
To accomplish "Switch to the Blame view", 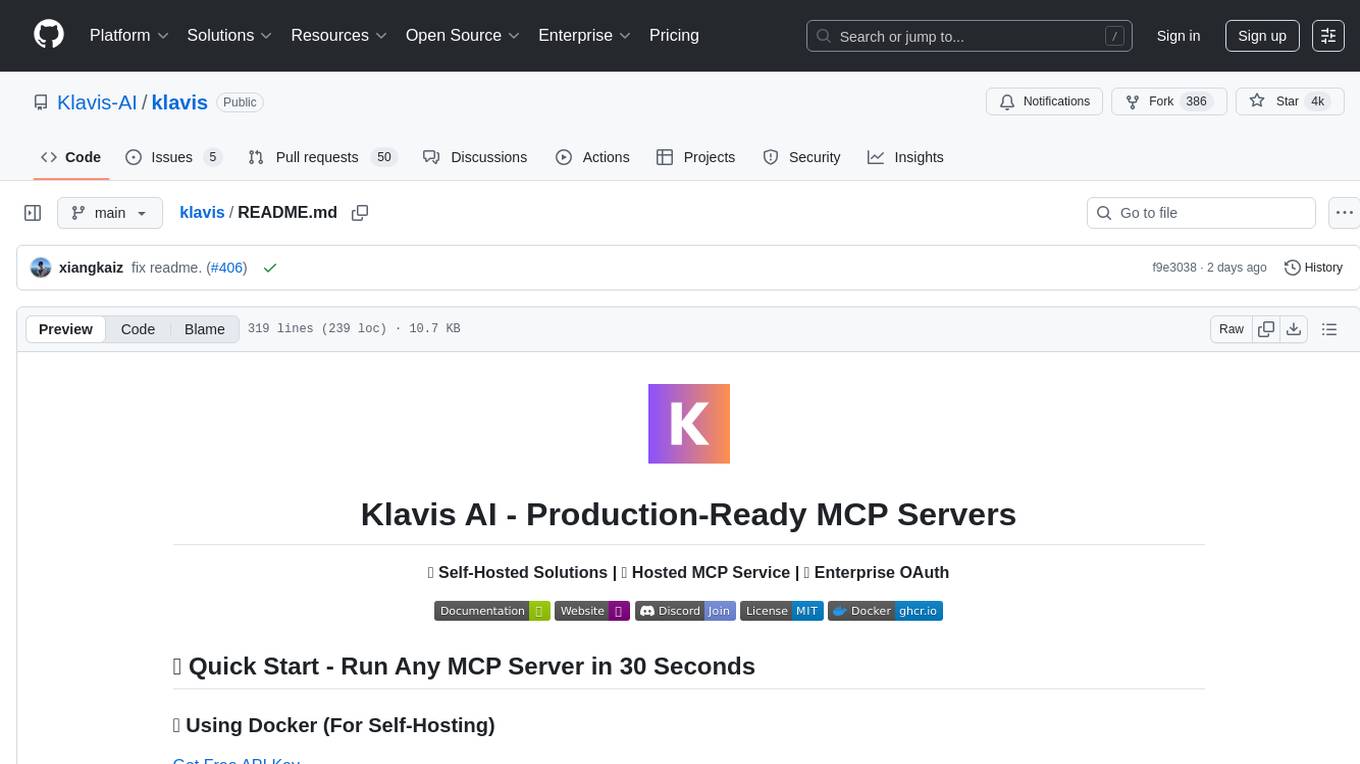I will coord(204,329).
